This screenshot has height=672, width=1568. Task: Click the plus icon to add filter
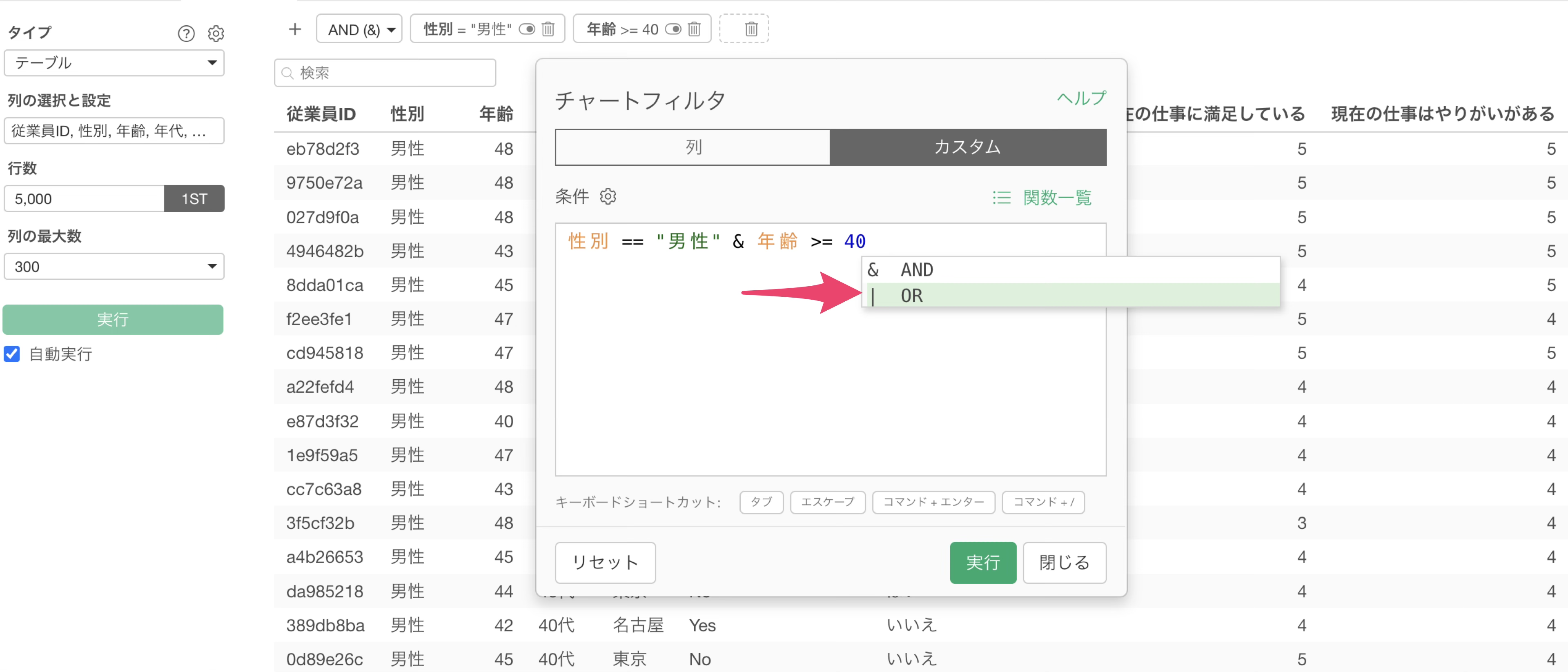[x=294, y=29]
